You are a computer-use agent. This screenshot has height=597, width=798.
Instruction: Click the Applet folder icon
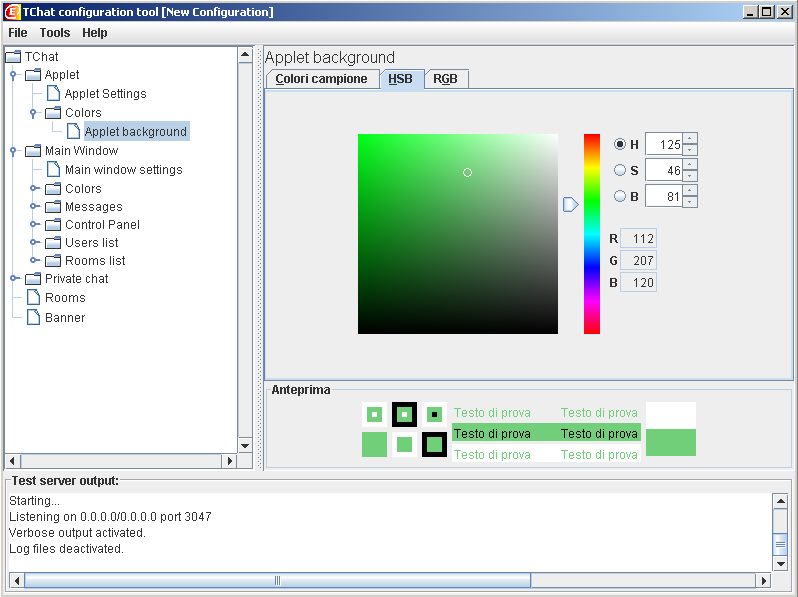click(33, 75)
